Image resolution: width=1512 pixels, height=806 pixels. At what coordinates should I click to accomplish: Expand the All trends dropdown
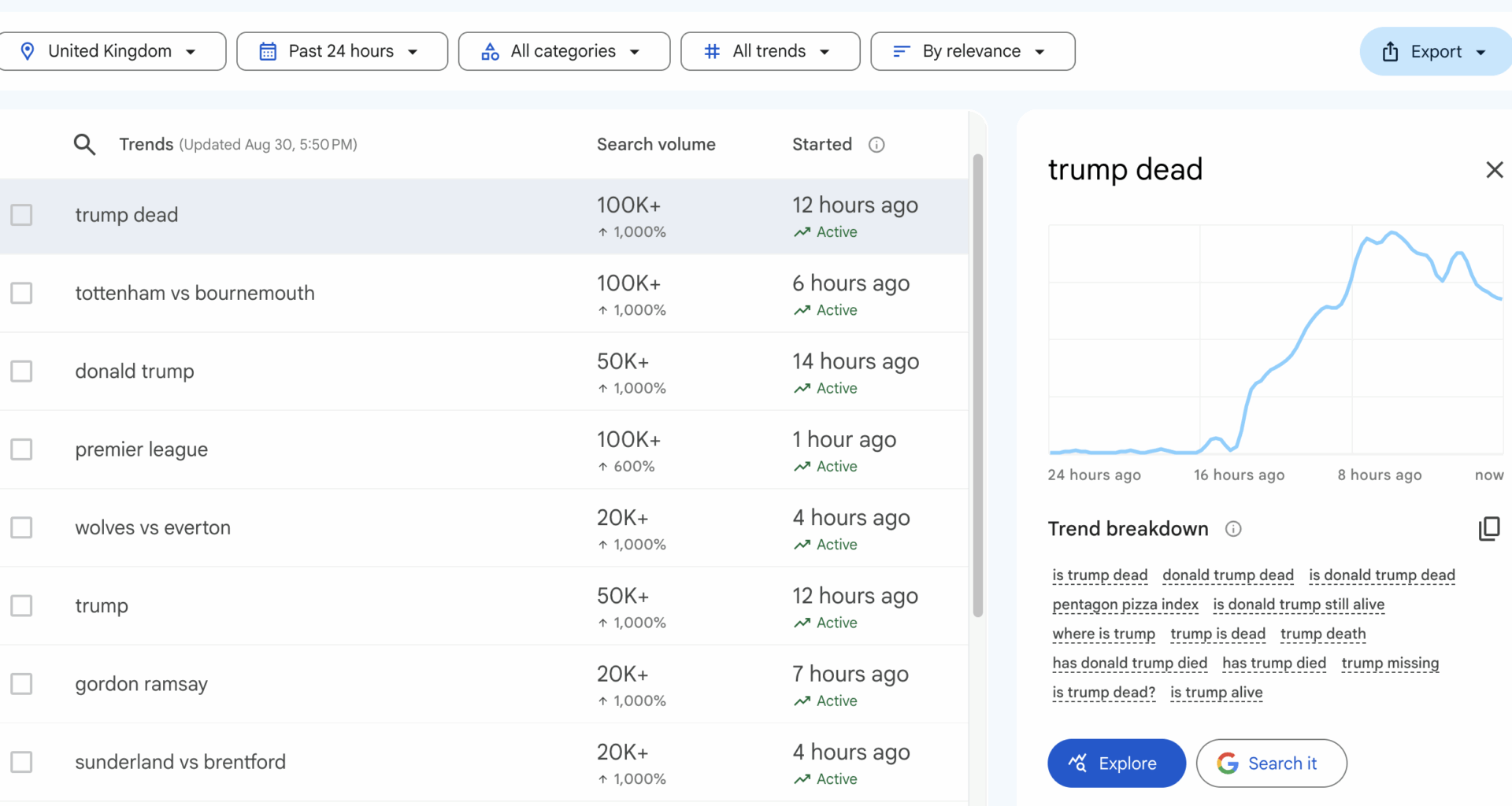pos(770,51)
